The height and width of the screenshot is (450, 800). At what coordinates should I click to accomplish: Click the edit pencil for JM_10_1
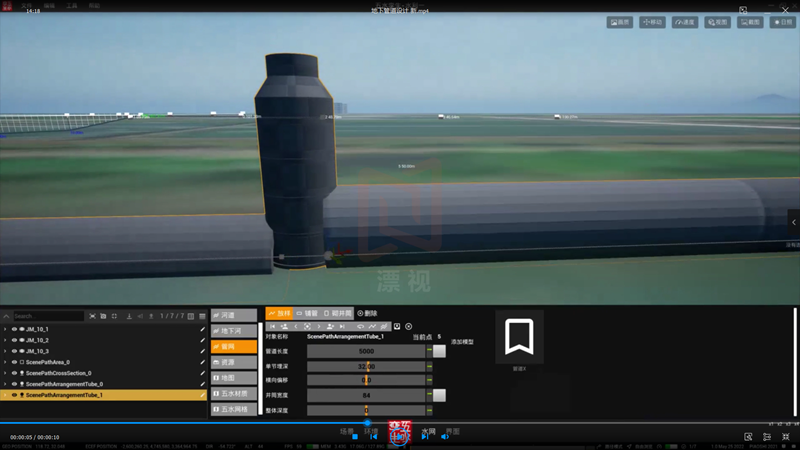[x=202, y=329]
